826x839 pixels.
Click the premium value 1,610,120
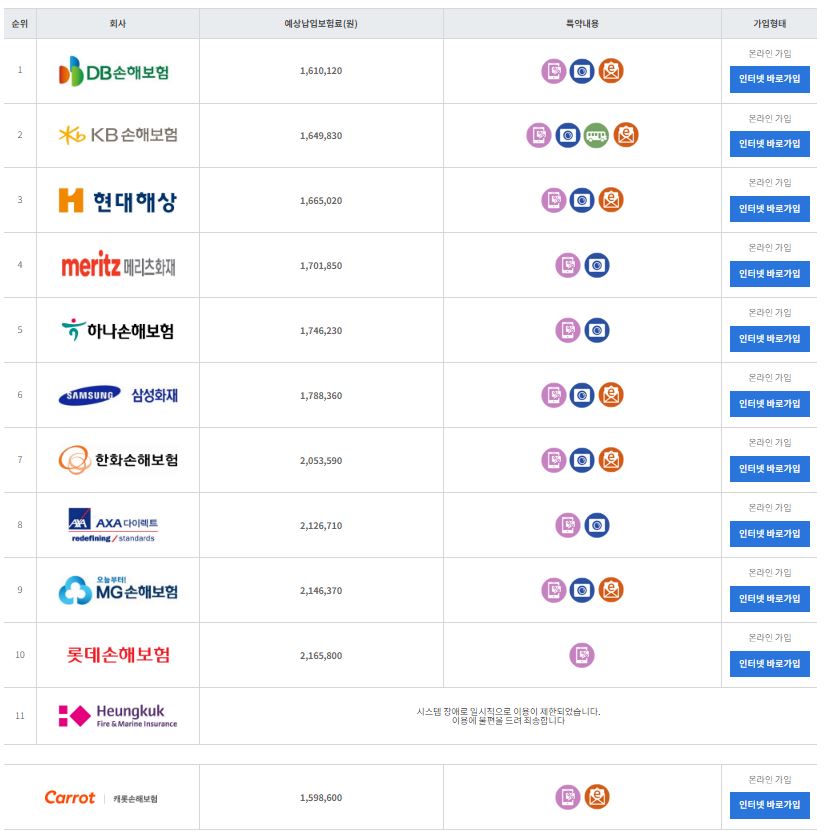pos(321,71)
